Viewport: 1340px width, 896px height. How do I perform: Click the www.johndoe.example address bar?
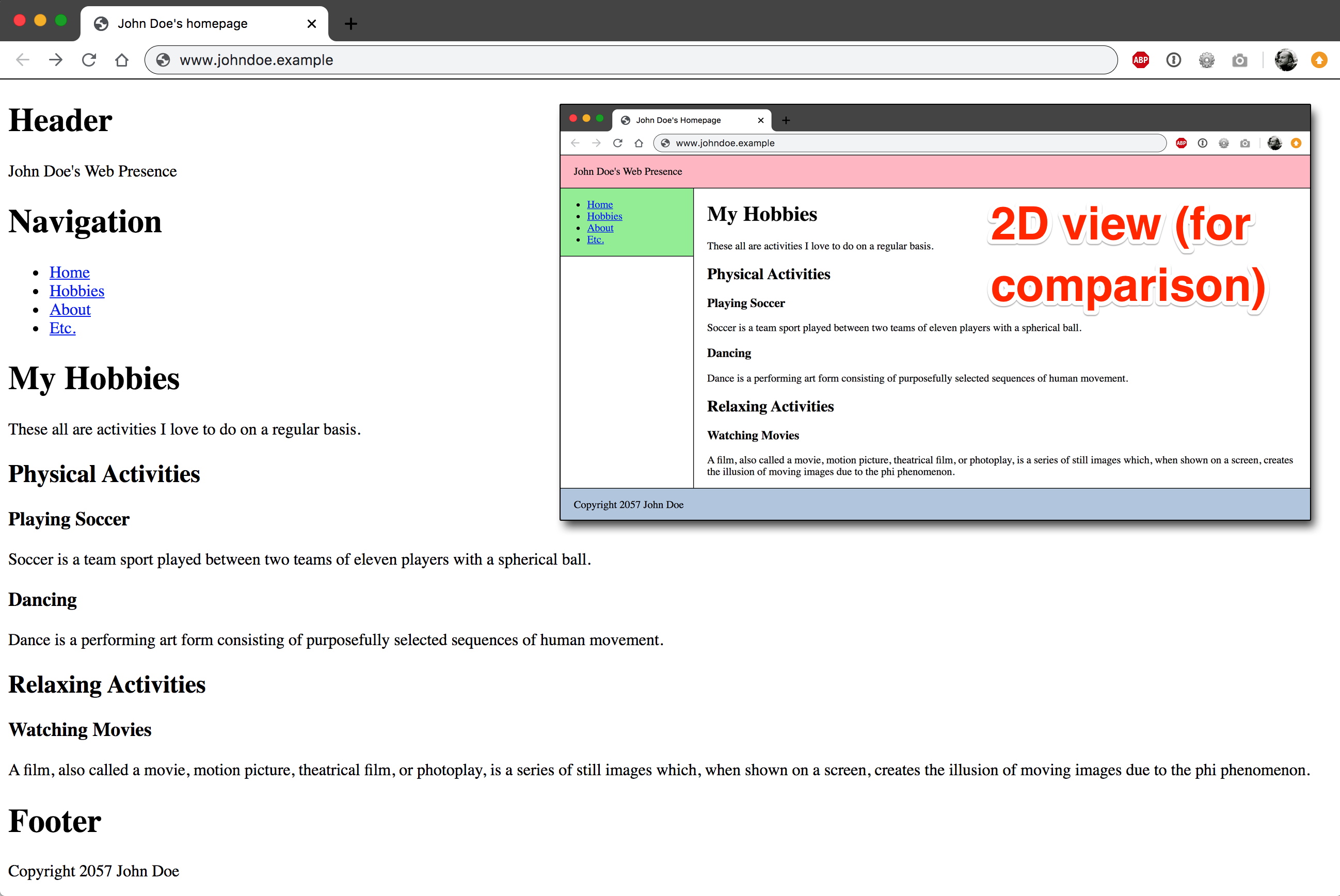256,59
